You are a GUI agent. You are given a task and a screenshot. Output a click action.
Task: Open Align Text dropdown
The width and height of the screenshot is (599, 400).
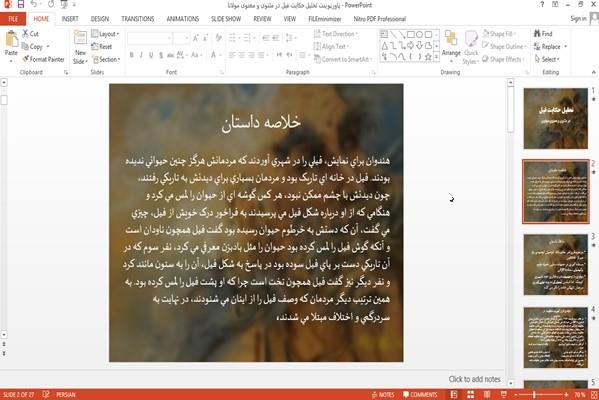(331, 47)
